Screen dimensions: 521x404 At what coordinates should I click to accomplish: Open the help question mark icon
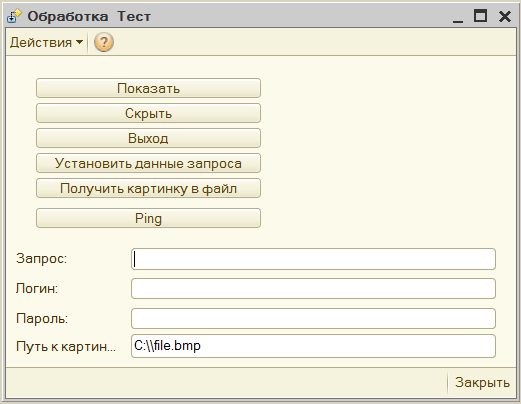click(104, 42)
